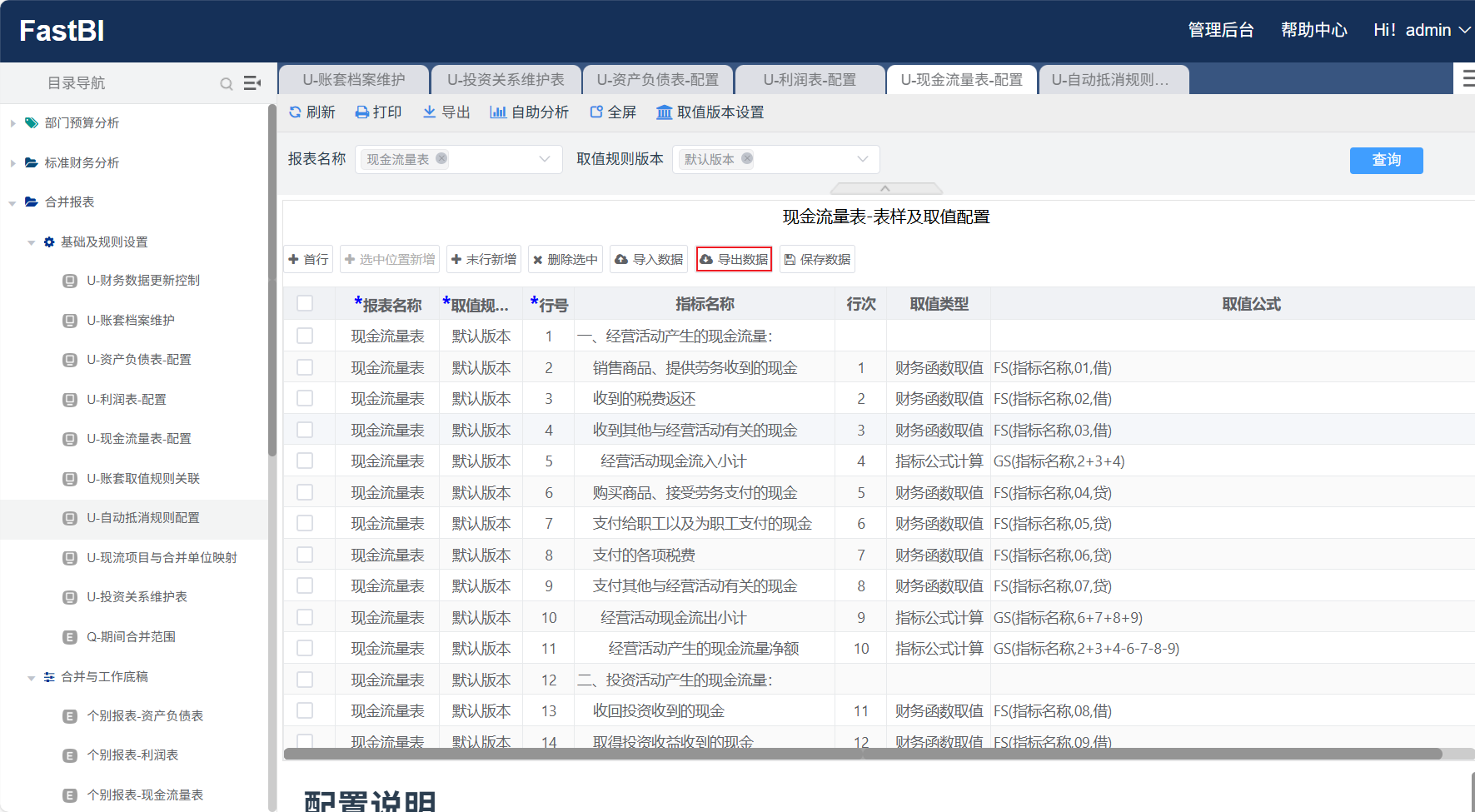Viewport: 1475px width, 812px height.
Task: Collapse the sidebar using the menu fold icon
Action: click(x=252, y=83)
